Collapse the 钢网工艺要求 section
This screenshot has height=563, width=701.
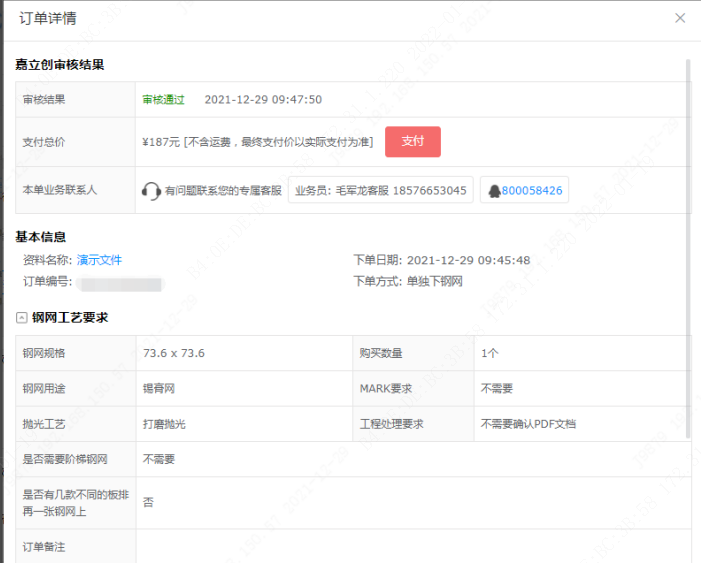pyautogui.click(x=22, y=317)
